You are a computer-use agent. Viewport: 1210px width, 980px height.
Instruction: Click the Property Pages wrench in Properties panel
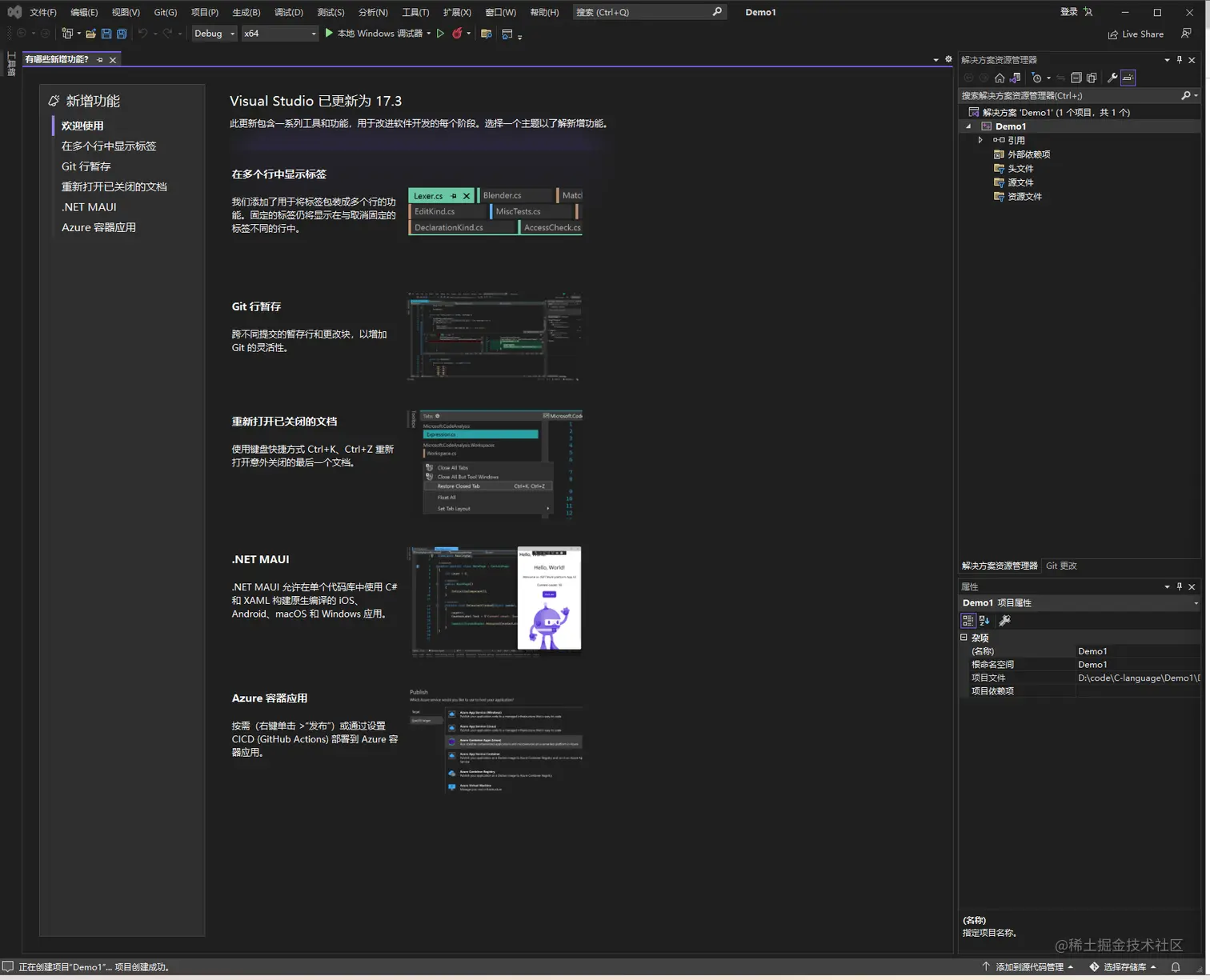click(x=1005, y=621)
